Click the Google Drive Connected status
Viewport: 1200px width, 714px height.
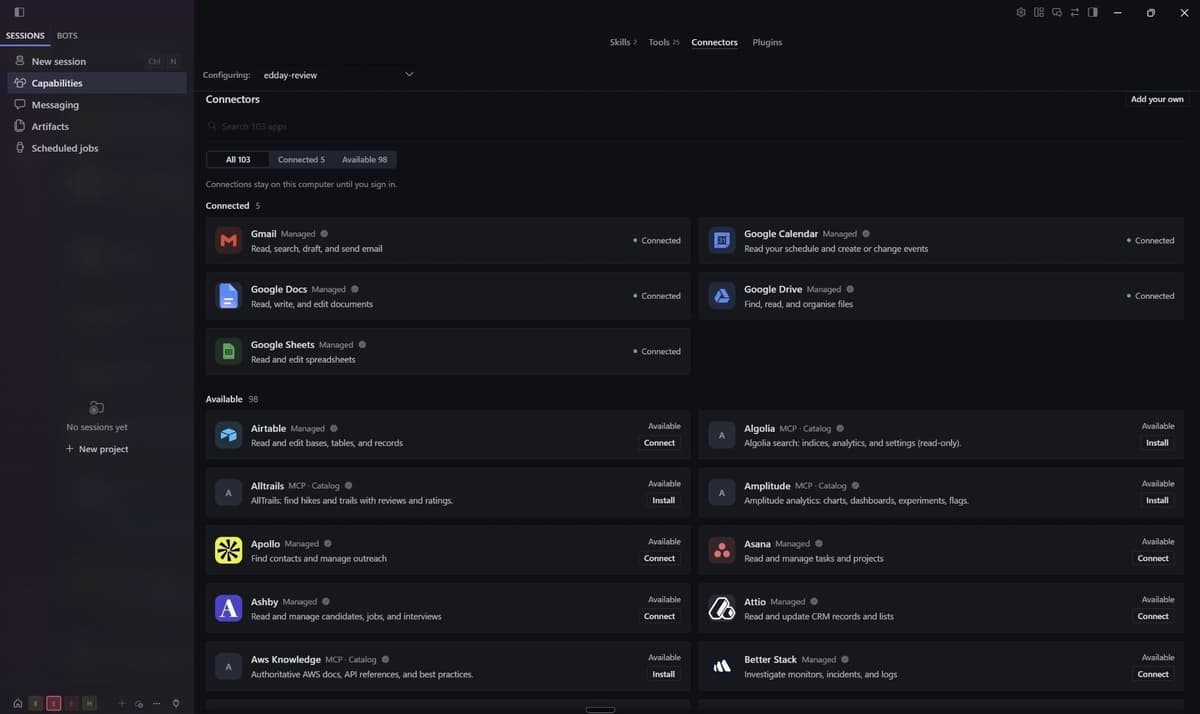click(1150, 296)
